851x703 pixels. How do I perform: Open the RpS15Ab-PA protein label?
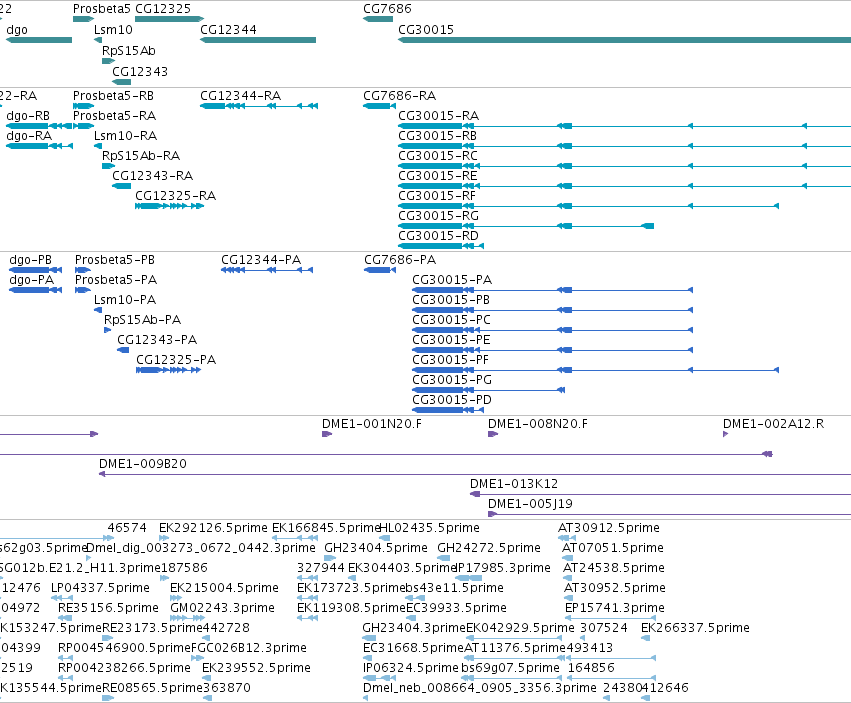click(x=142, y=320)
